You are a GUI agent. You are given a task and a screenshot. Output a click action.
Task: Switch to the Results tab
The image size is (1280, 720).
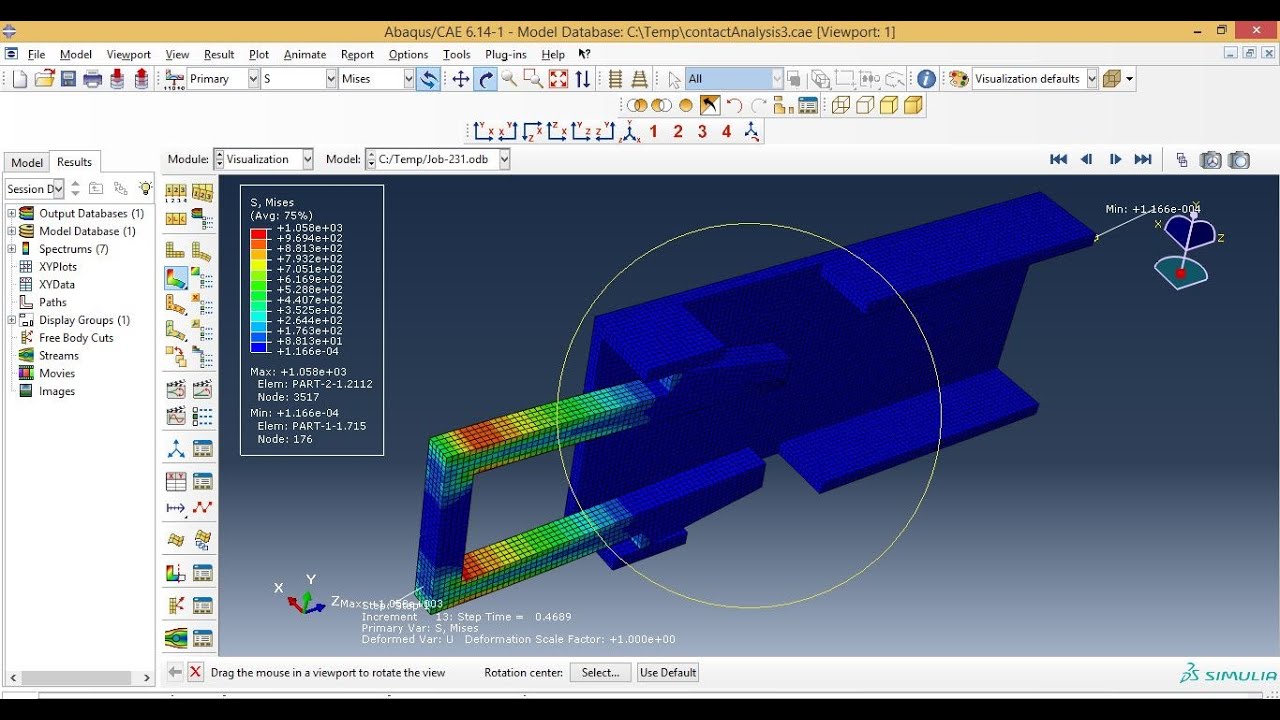[x=74, y=162]
